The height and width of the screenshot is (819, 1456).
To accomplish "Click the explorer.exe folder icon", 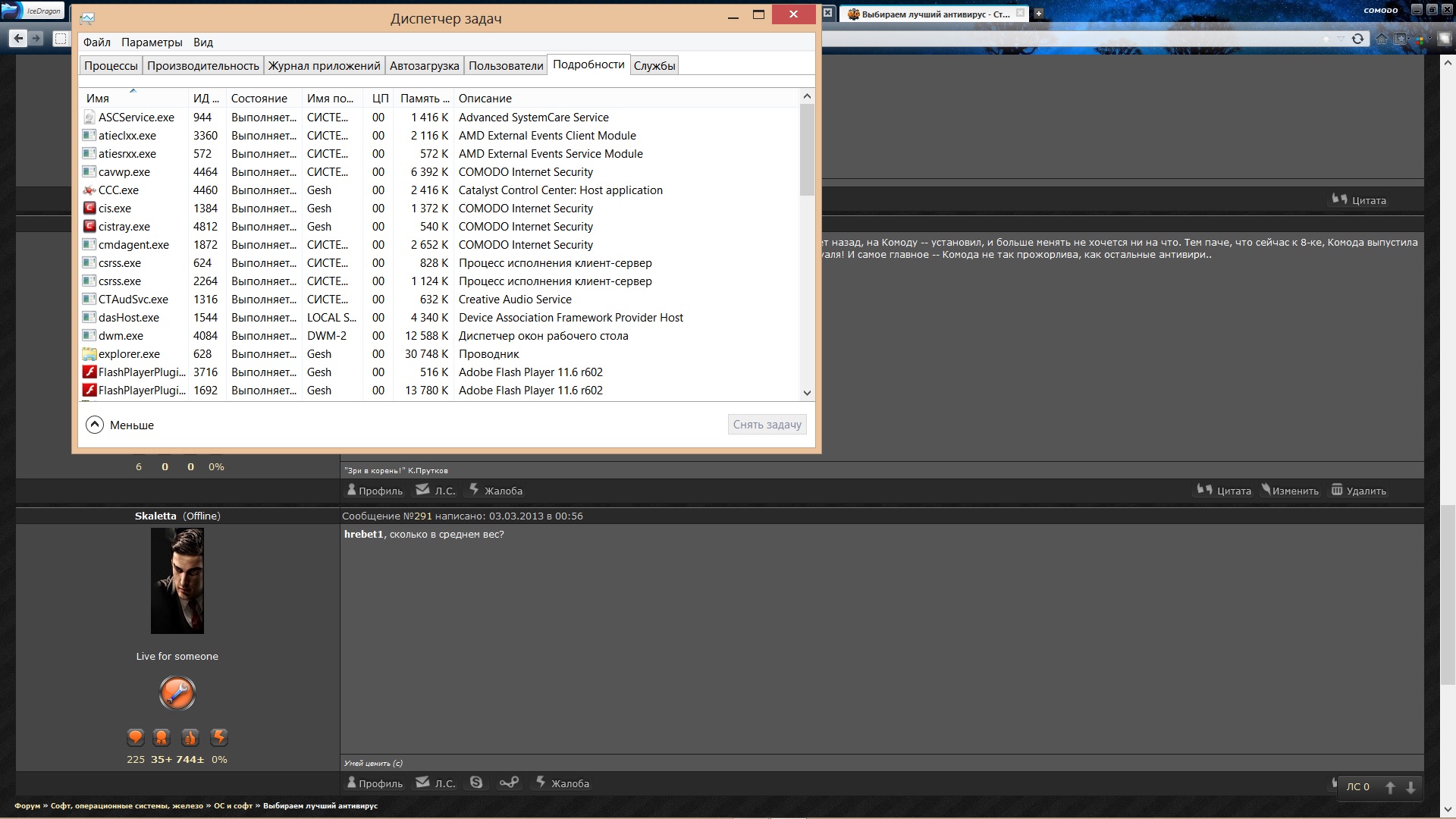I will click(x=89, y=353).
